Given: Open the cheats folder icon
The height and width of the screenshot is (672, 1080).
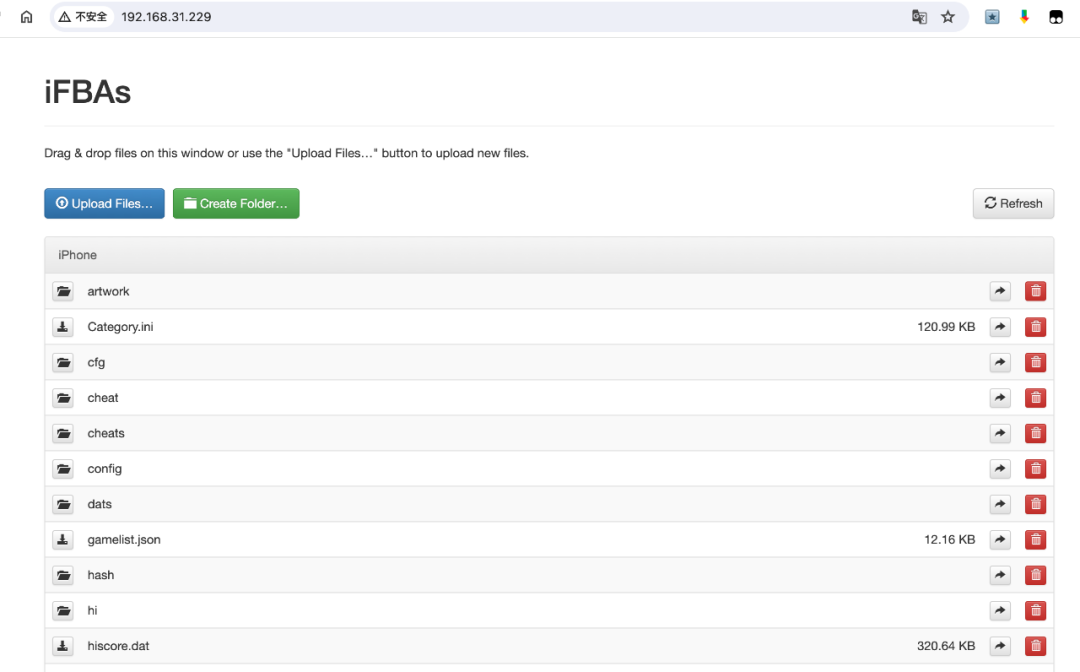Looking at the screenshot, I should 63,433.
